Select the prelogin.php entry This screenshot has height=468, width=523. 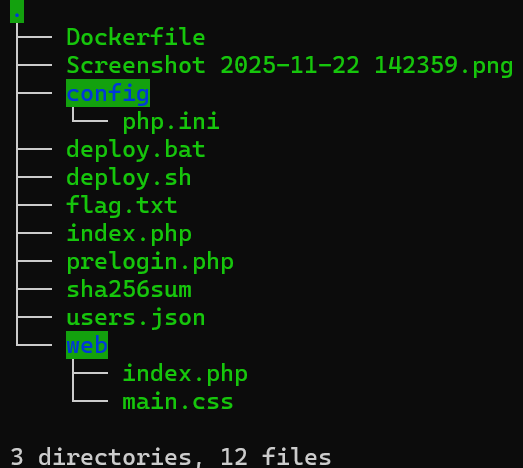point(150,262)
